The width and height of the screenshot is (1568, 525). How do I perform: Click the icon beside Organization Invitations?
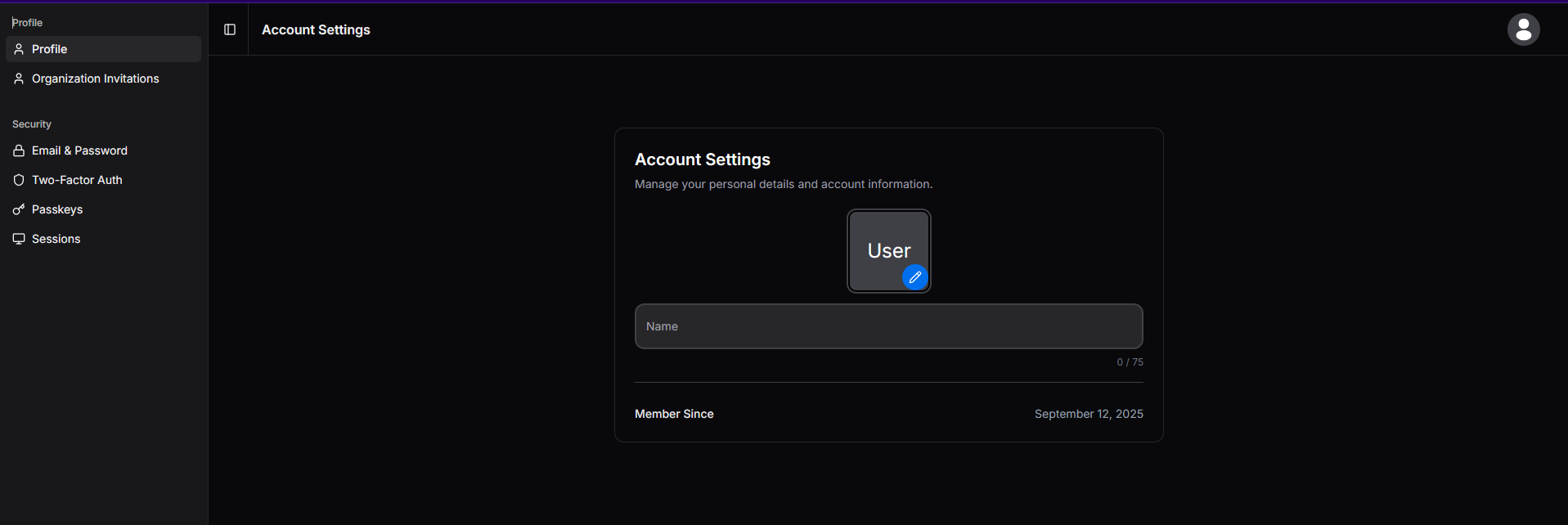click(x=19, y=79)
